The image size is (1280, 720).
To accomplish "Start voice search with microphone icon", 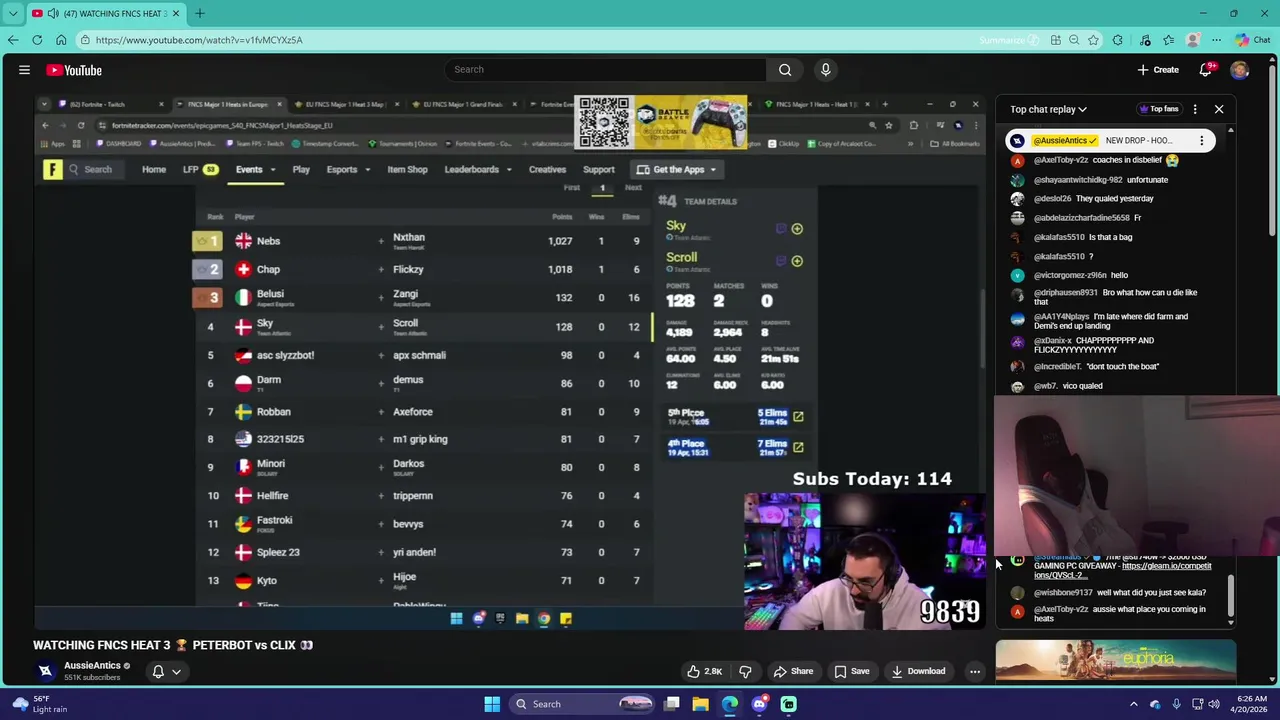I will 825,69.
